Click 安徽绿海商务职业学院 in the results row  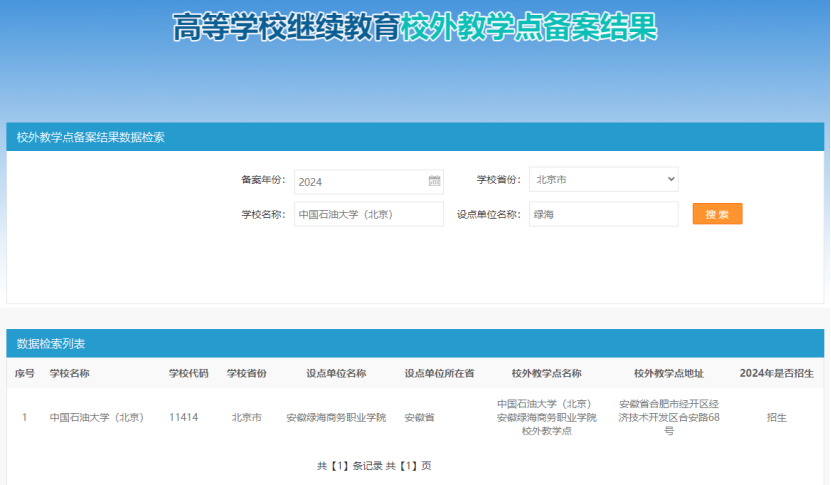pos(336,417)
